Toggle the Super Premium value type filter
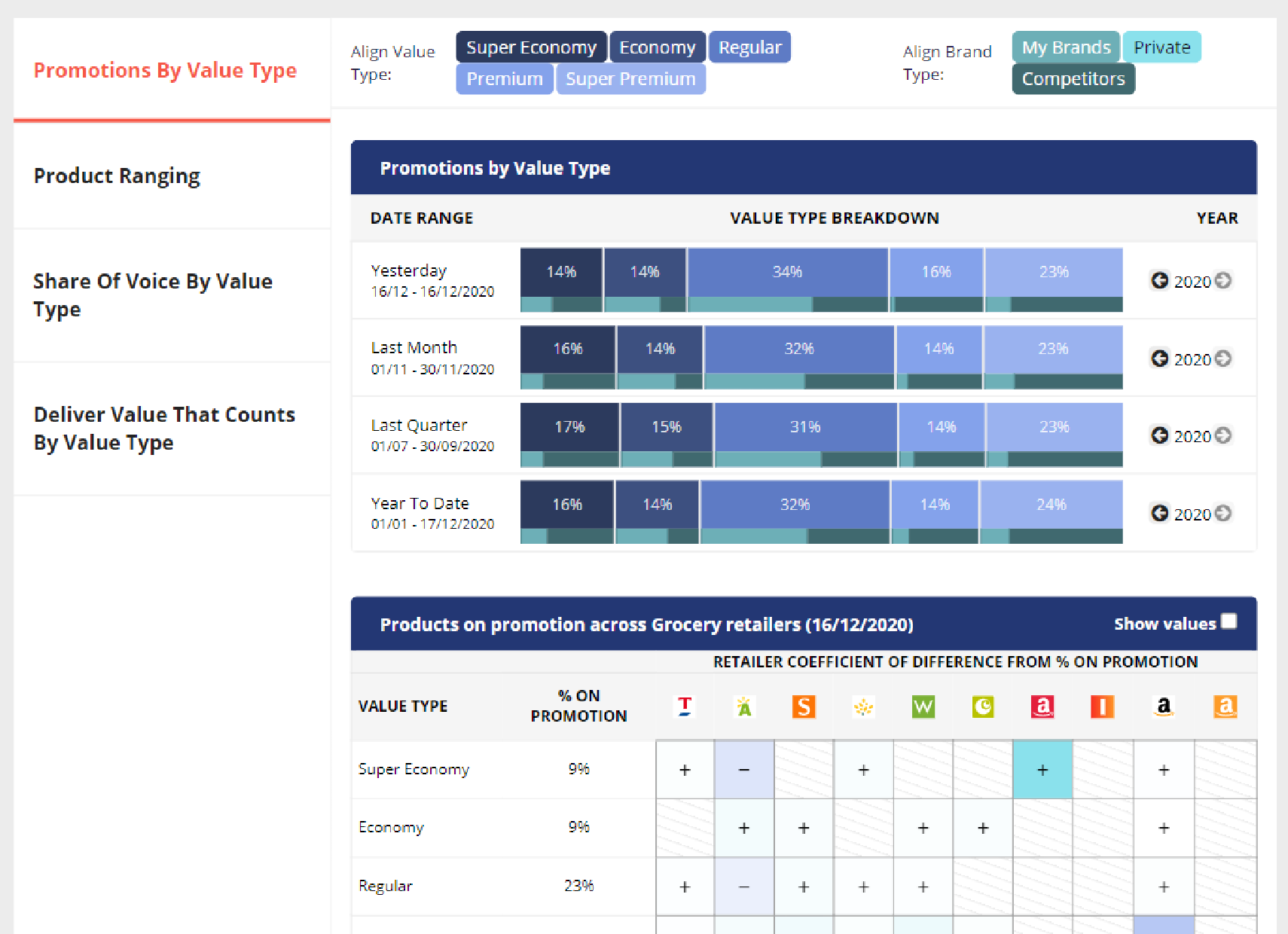This screenshot has width=1288, height=934. tap(630, 78)
